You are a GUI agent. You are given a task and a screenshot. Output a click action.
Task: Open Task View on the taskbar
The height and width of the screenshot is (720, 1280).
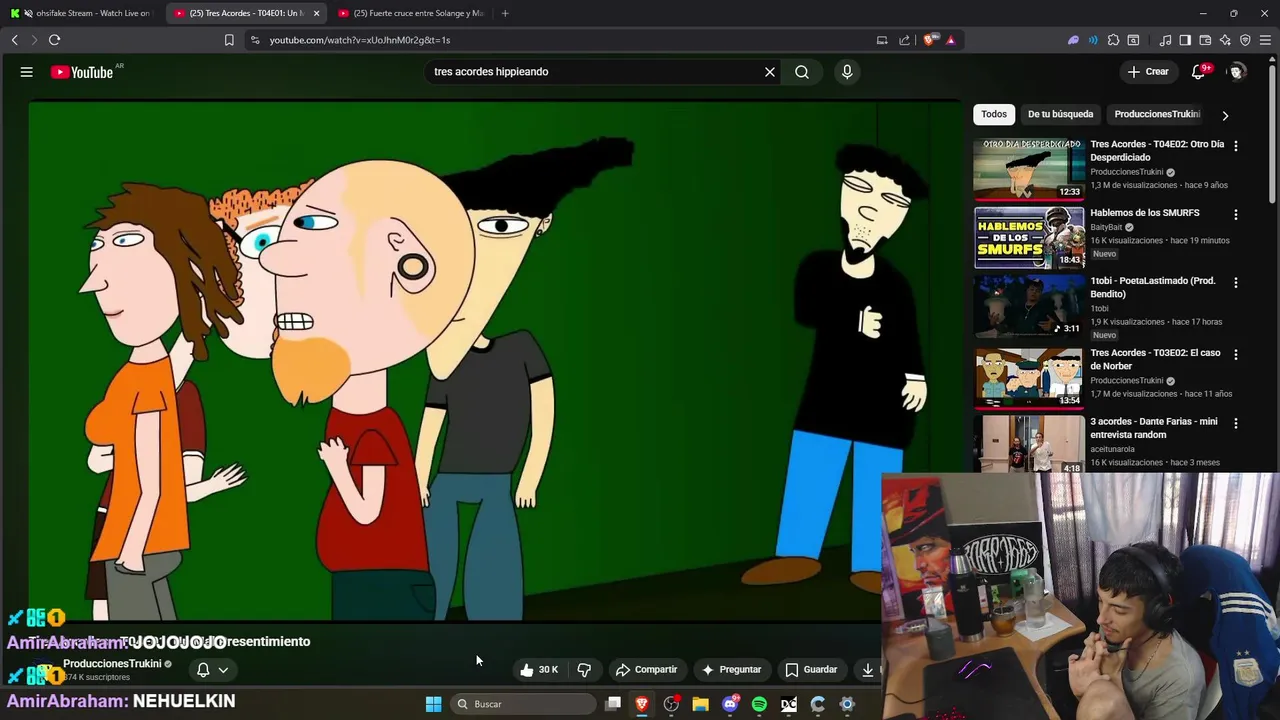[613, 704]
